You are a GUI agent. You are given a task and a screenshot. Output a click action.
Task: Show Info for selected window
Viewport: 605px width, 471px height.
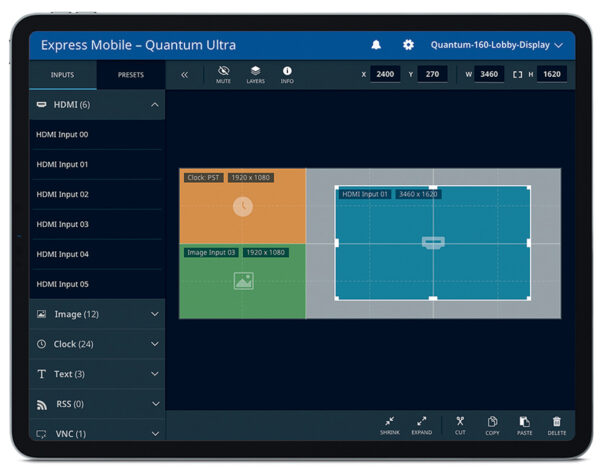[x=287, y=74]
